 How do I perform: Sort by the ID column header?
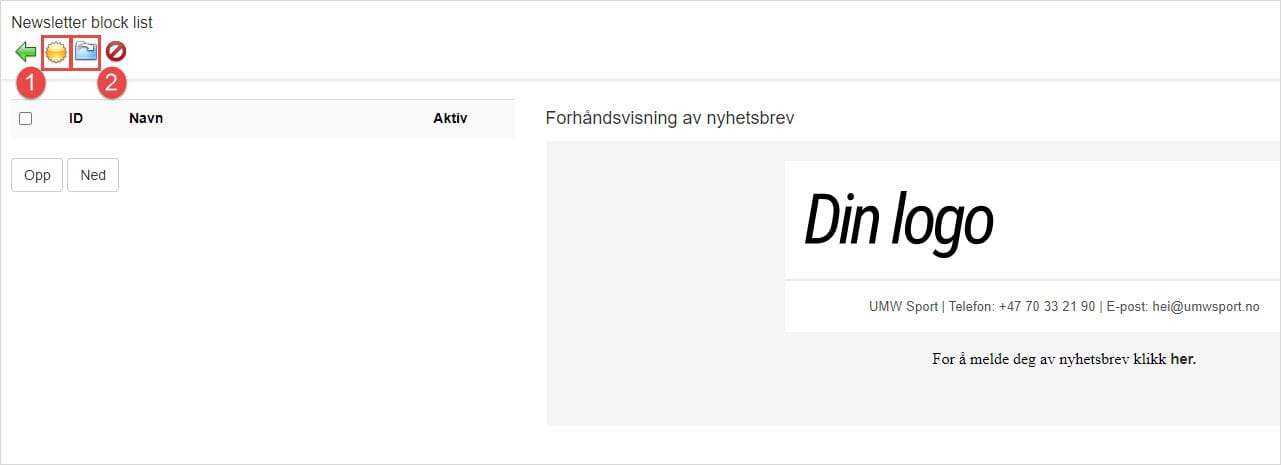[x=75, y=118]
